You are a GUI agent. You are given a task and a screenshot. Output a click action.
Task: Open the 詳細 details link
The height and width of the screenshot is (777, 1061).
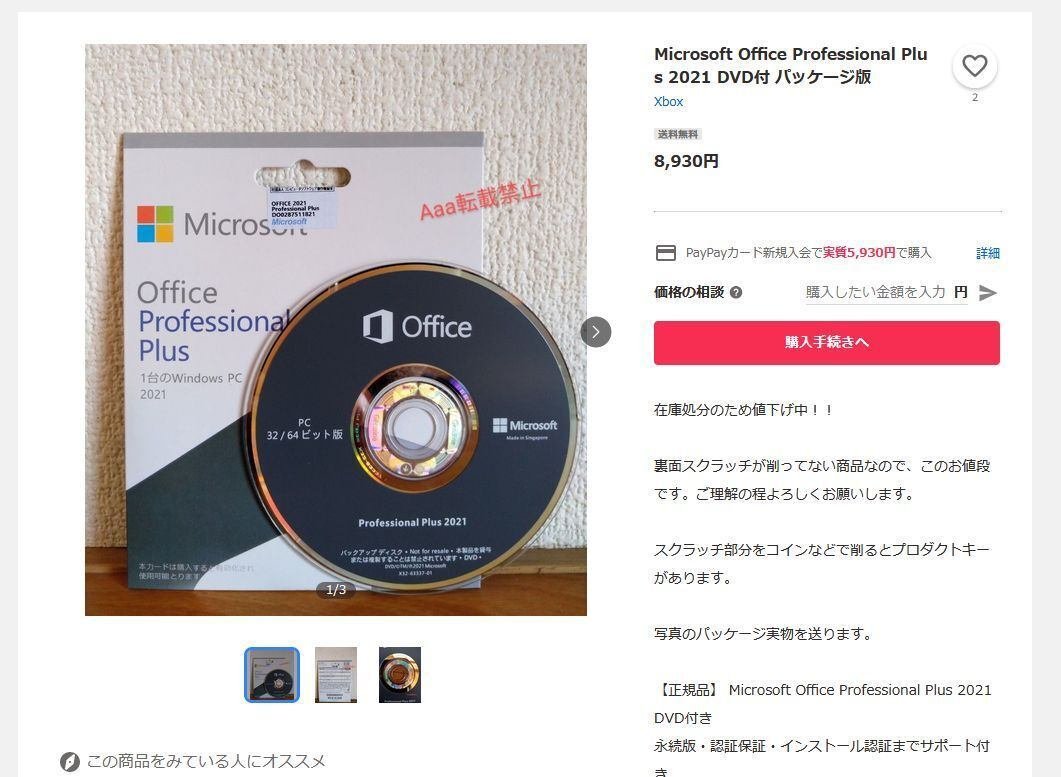[x=988, y=253]
